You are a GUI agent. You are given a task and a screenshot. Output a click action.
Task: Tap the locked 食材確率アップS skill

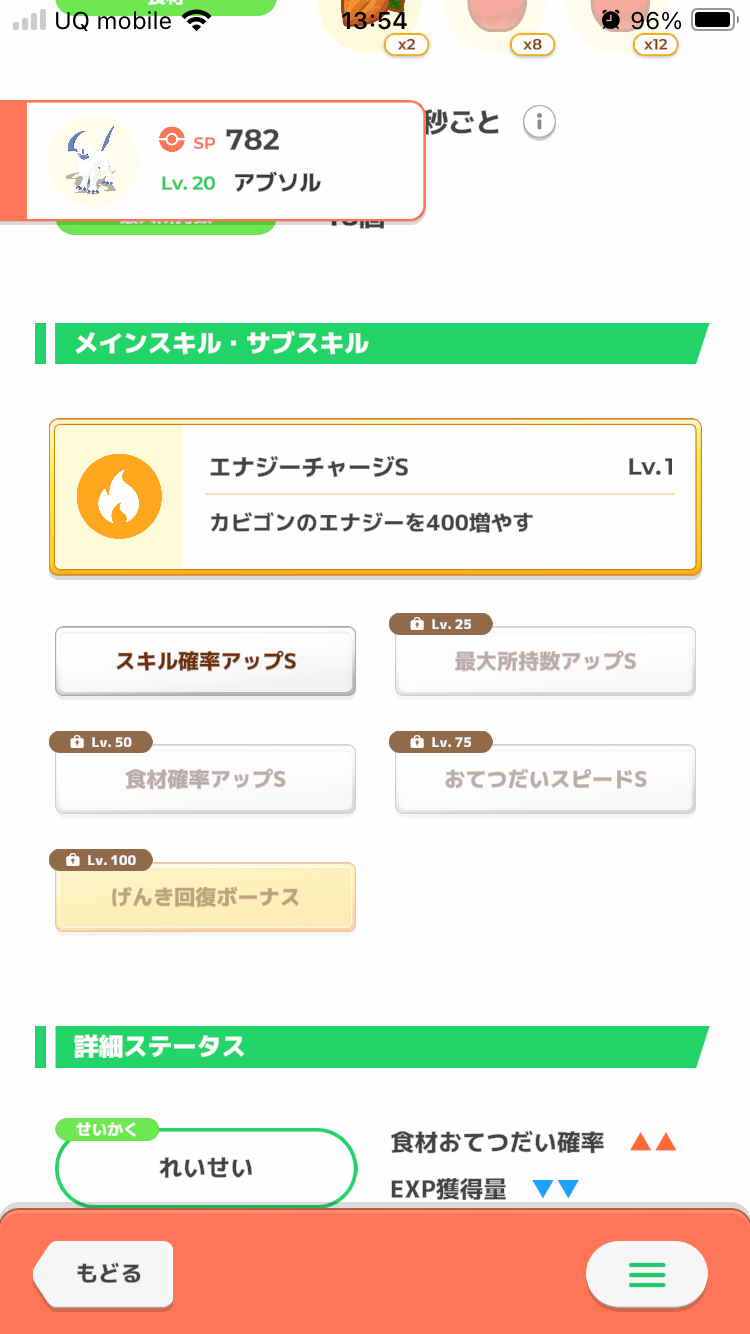205,780
